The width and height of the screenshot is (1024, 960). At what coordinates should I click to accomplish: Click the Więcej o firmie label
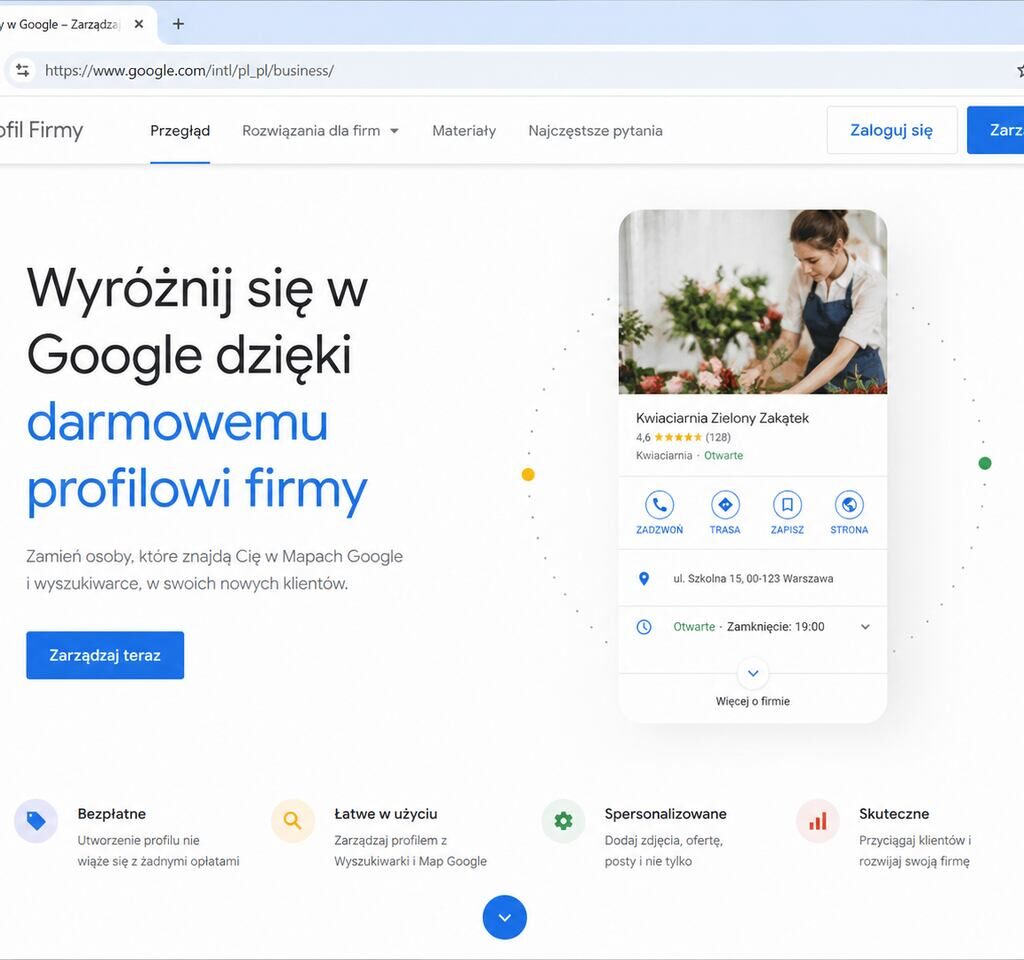(753, 701)
